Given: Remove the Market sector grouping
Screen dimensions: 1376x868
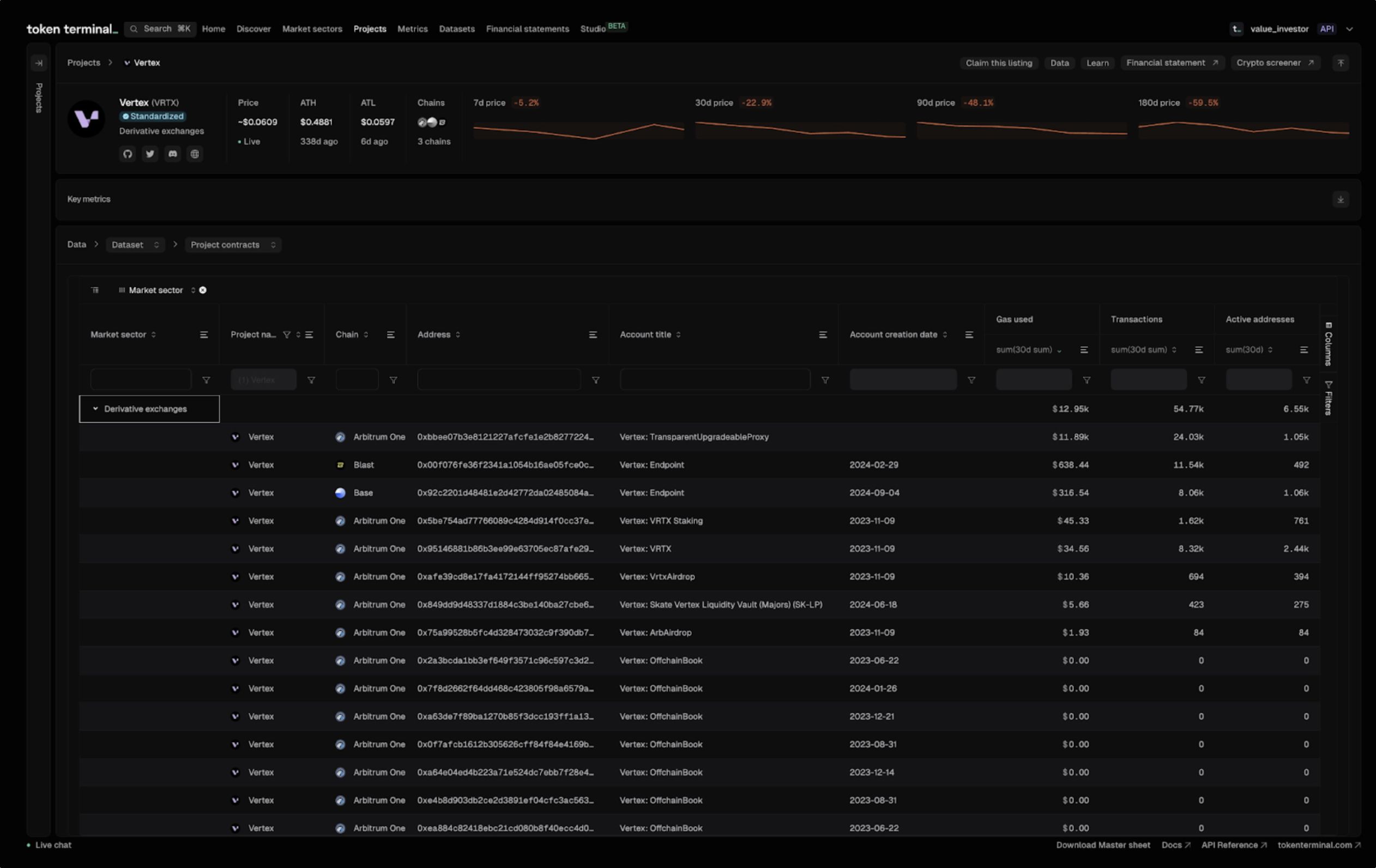Looking at the screenshot, I should (x=203, y=290).
